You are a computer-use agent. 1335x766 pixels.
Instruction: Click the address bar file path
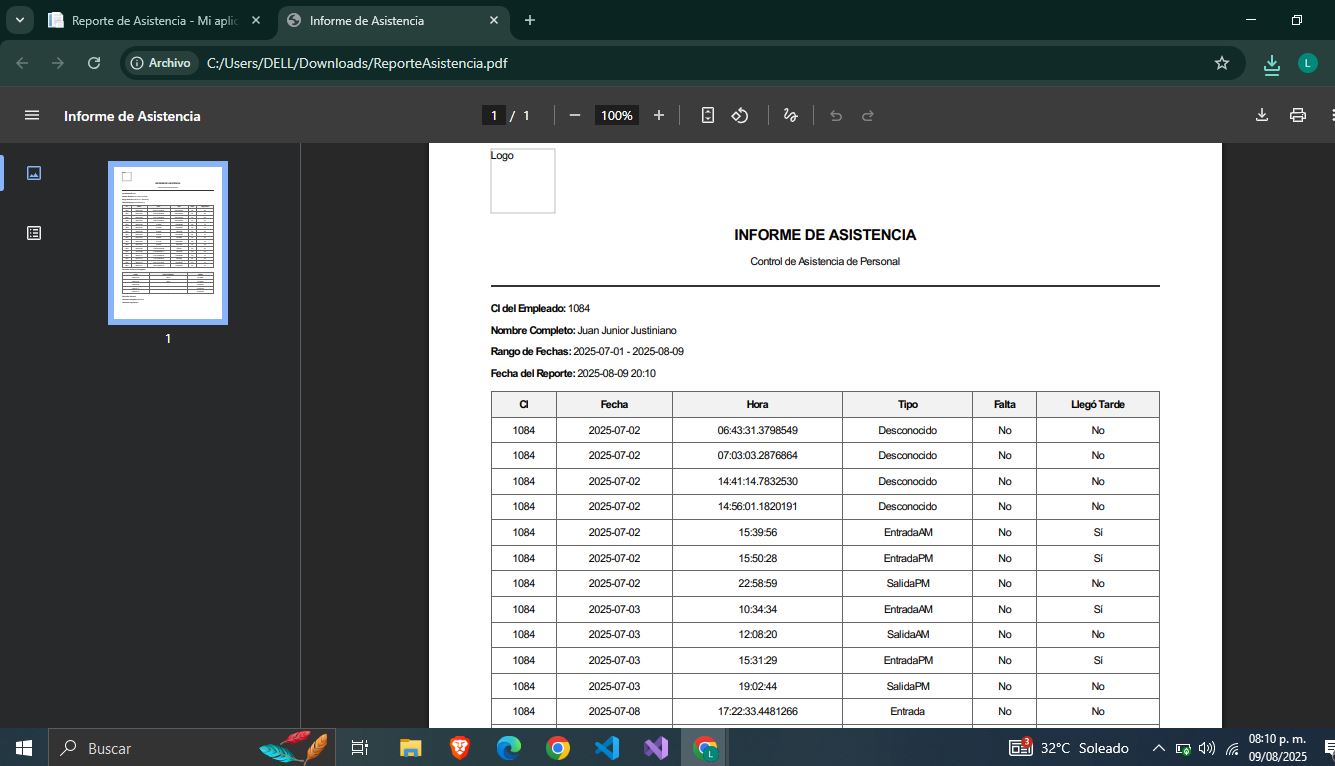point(357,63)
